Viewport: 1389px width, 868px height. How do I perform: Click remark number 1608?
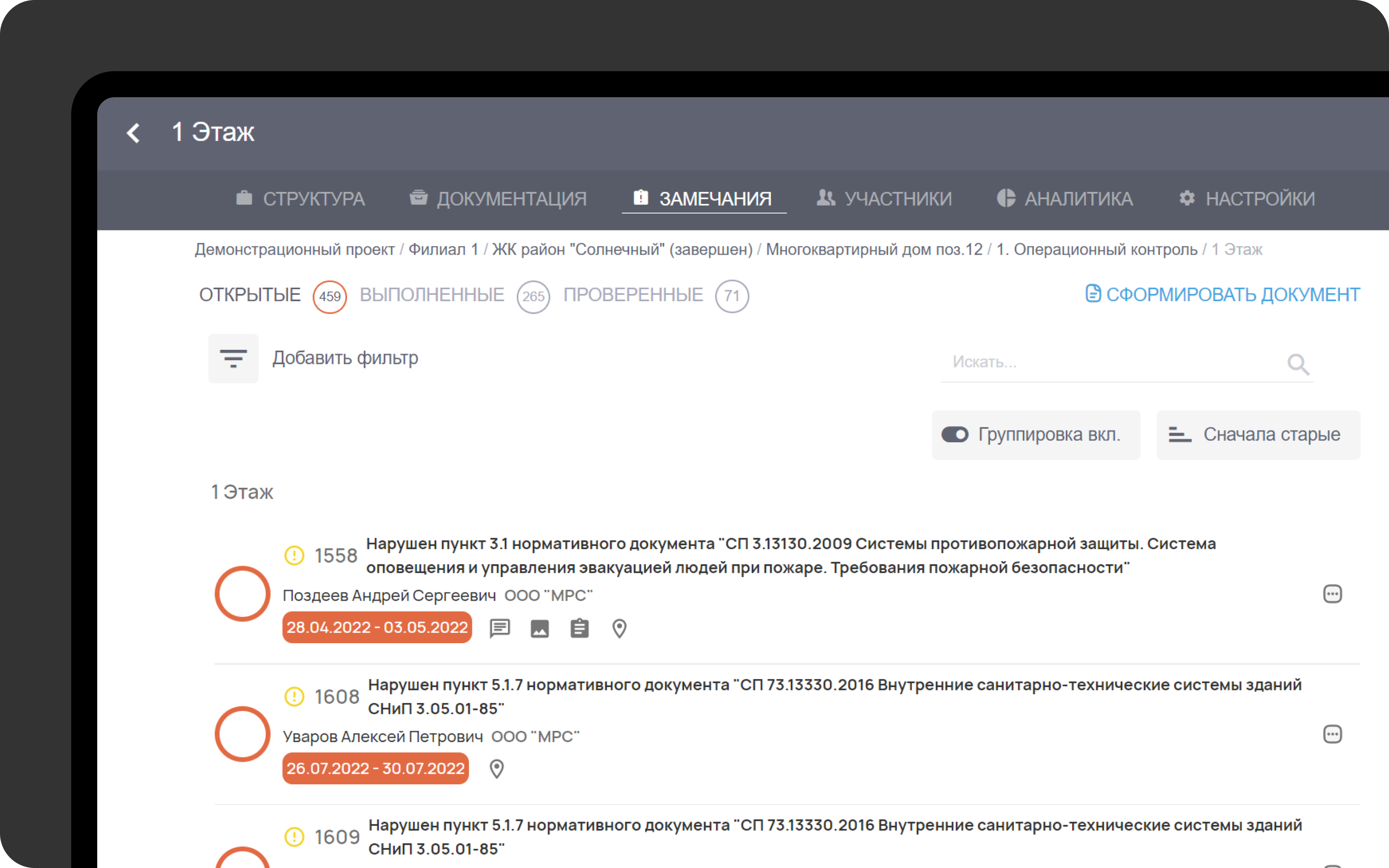pyautogui.click(x=337, y=697)
